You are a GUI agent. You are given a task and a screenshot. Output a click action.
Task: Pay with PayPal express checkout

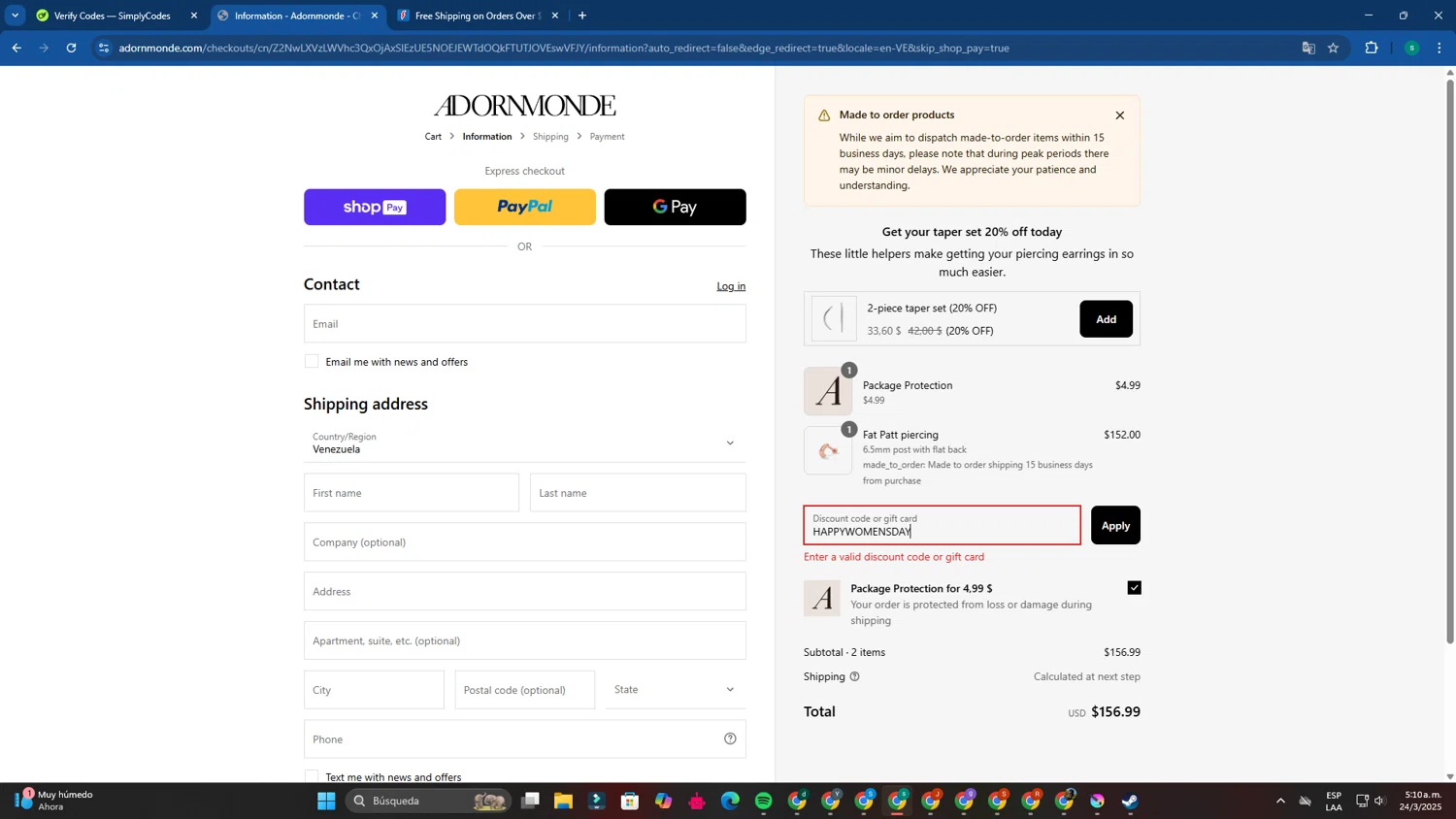[x=525, y=207]
